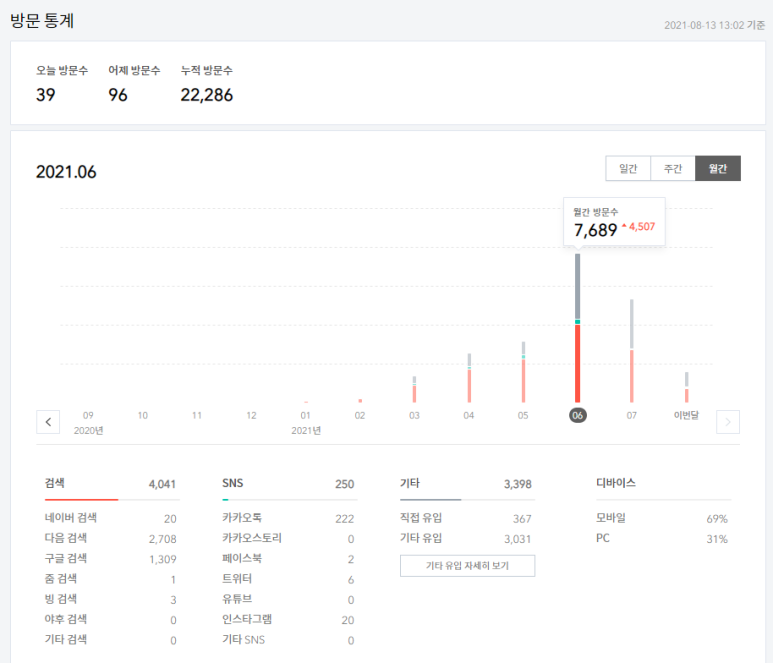Click the 빙 검색 row

pyautogui.click(x=110, y=599)
